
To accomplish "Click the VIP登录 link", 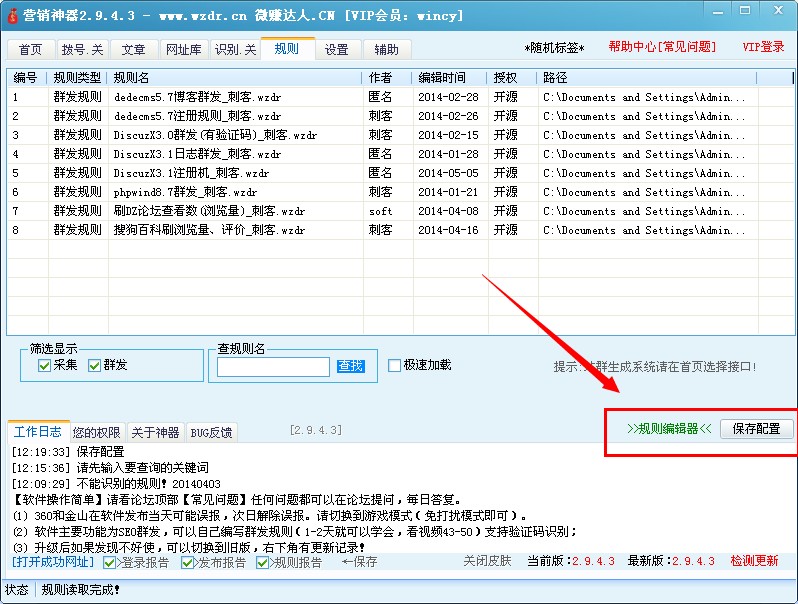I will 763,47.
